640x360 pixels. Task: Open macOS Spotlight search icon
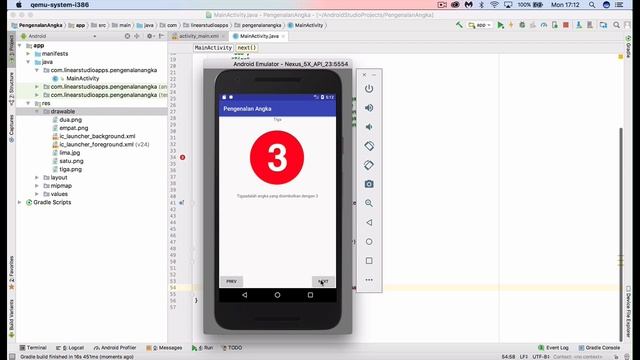[x=592, y=5]
